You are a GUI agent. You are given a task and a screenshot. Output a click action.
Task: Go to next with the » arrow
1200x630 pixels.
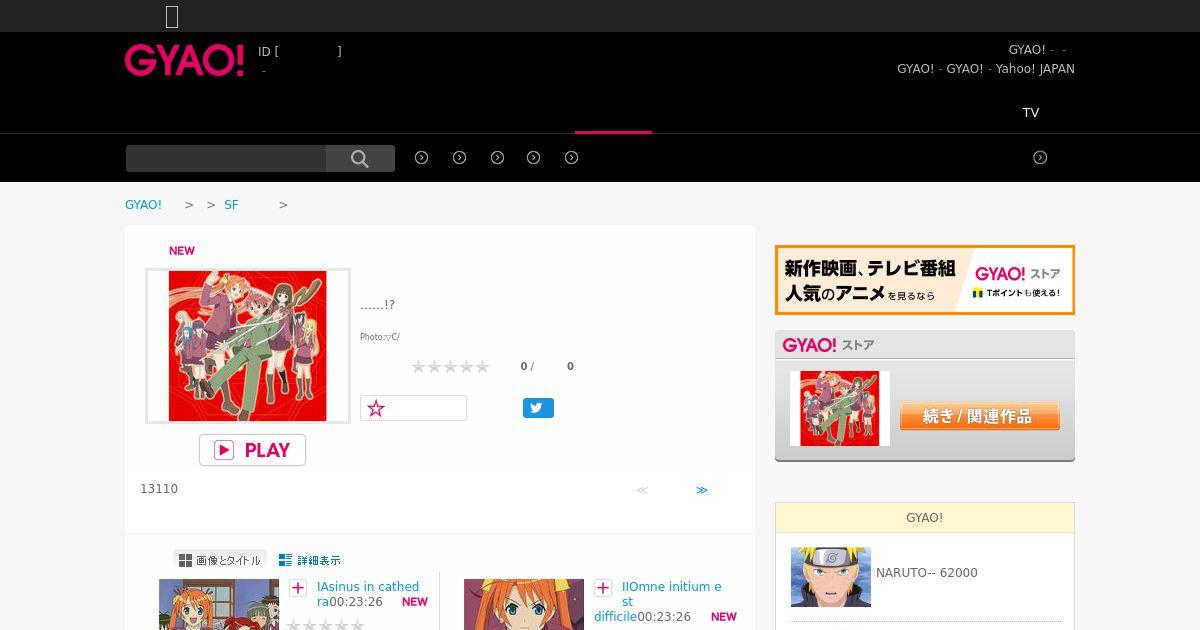(702, 490)
